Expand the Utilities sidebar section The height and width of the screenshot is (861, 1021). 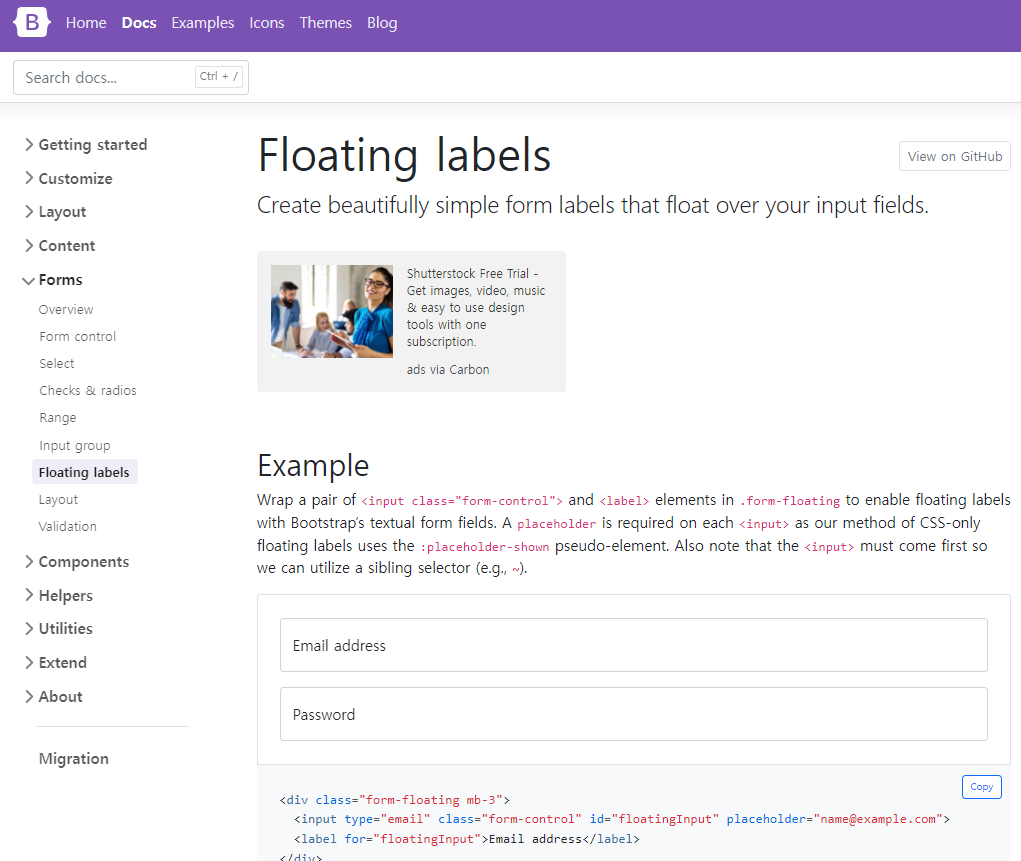[x=59, y=628]
